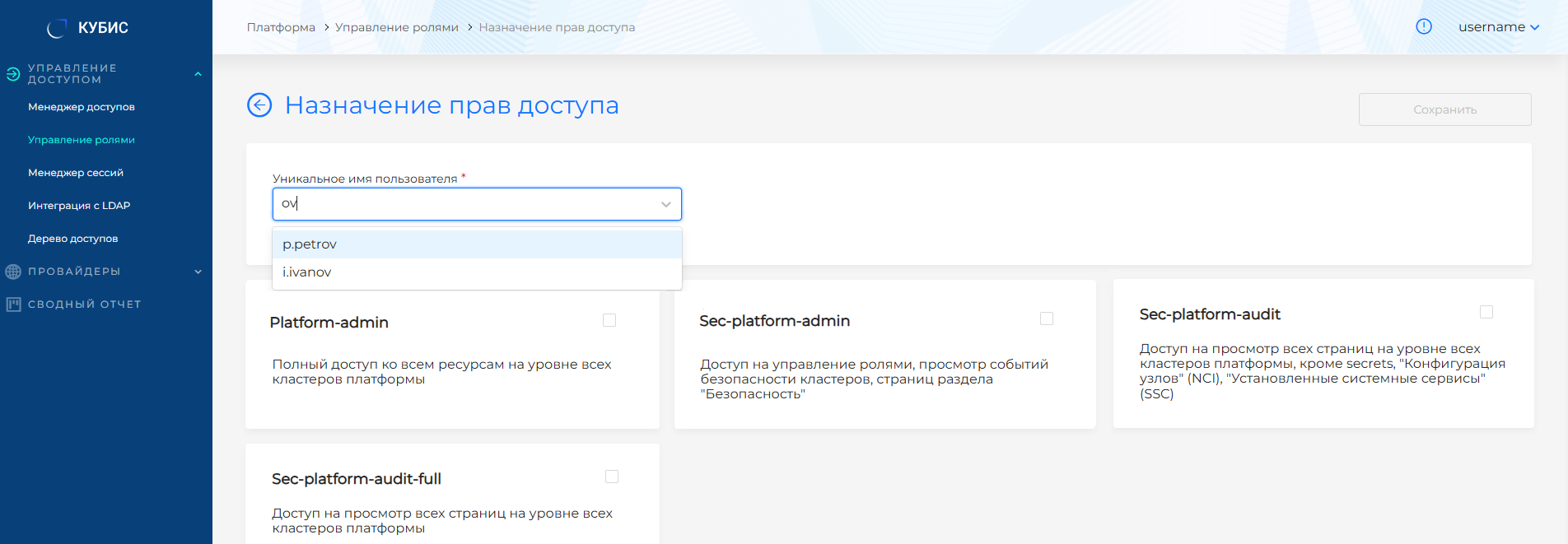Go to Управление ролями breadcrumb link
Screen dimensions: 1568x544
pyautogui.click(x=396, y=27)
